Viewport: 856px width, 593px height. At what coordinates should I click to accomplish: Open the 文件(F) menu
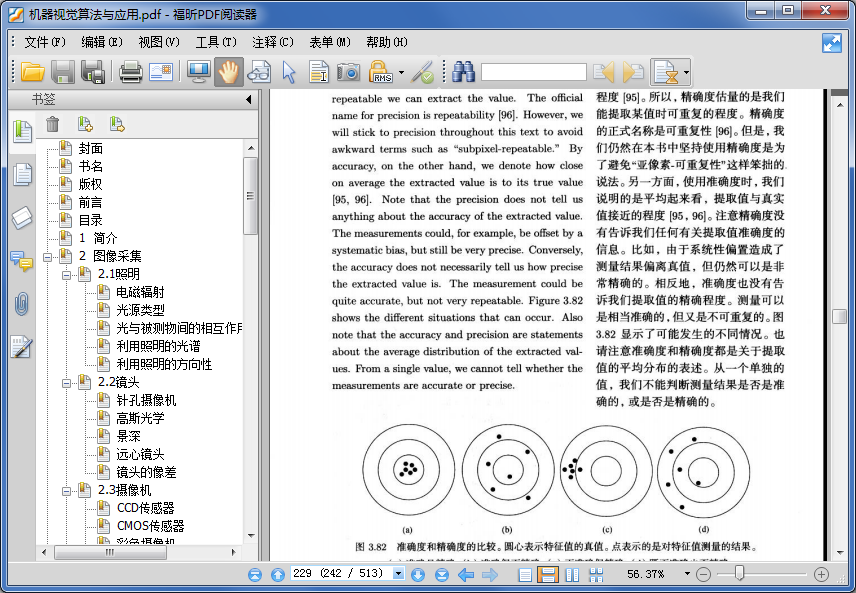[x=45, y=43]
